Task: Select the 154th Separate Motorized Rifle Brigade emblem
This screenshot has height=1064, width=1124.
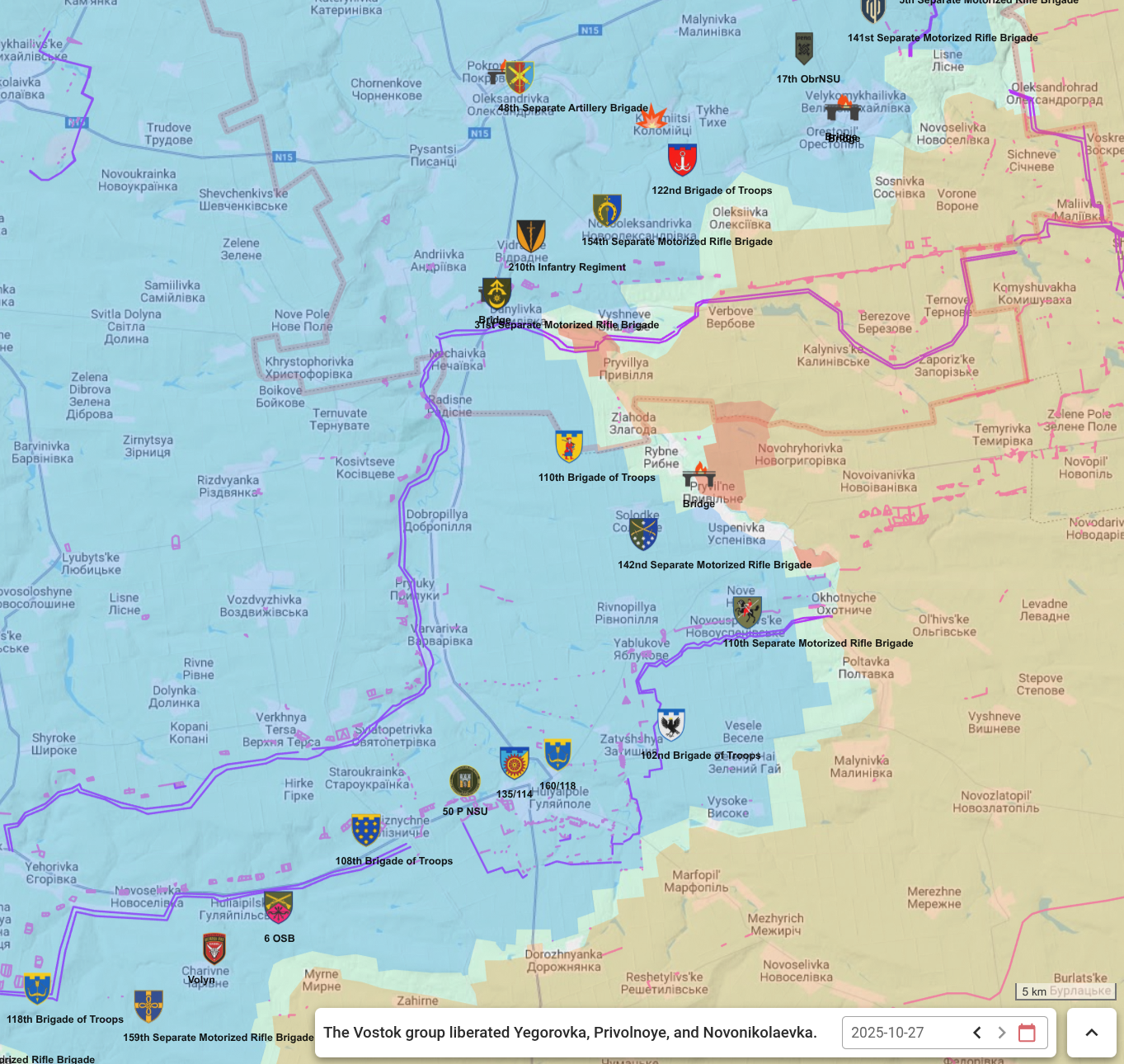Action: pyautogui.click(x=607, y=210)
